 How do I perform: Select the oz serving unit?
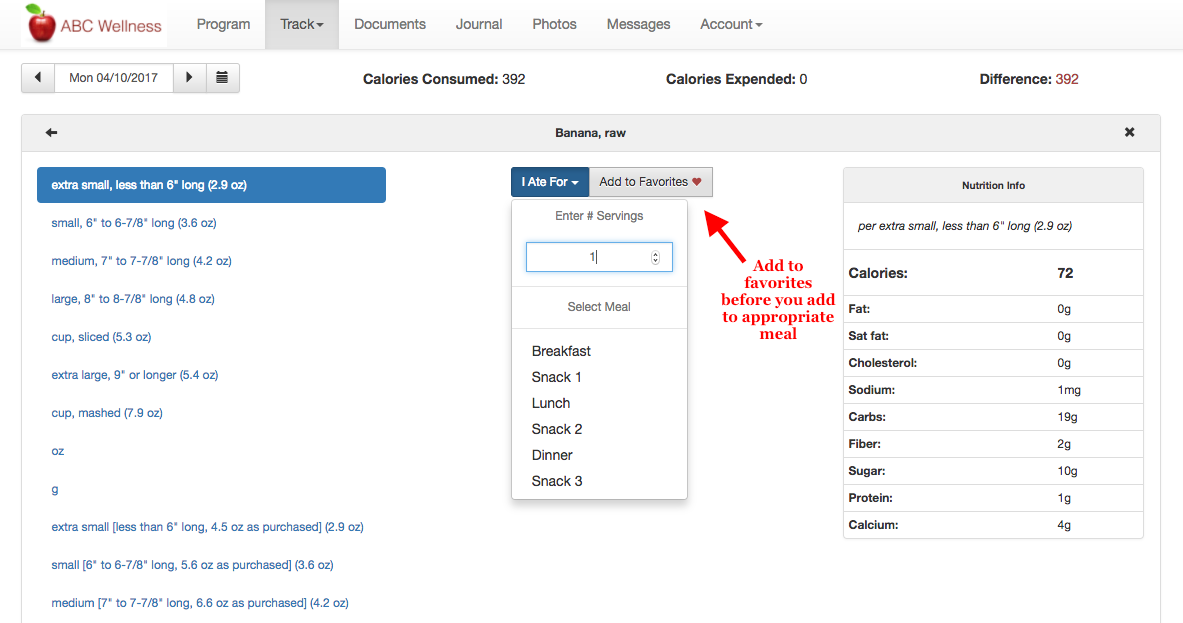tap(57, 451)
